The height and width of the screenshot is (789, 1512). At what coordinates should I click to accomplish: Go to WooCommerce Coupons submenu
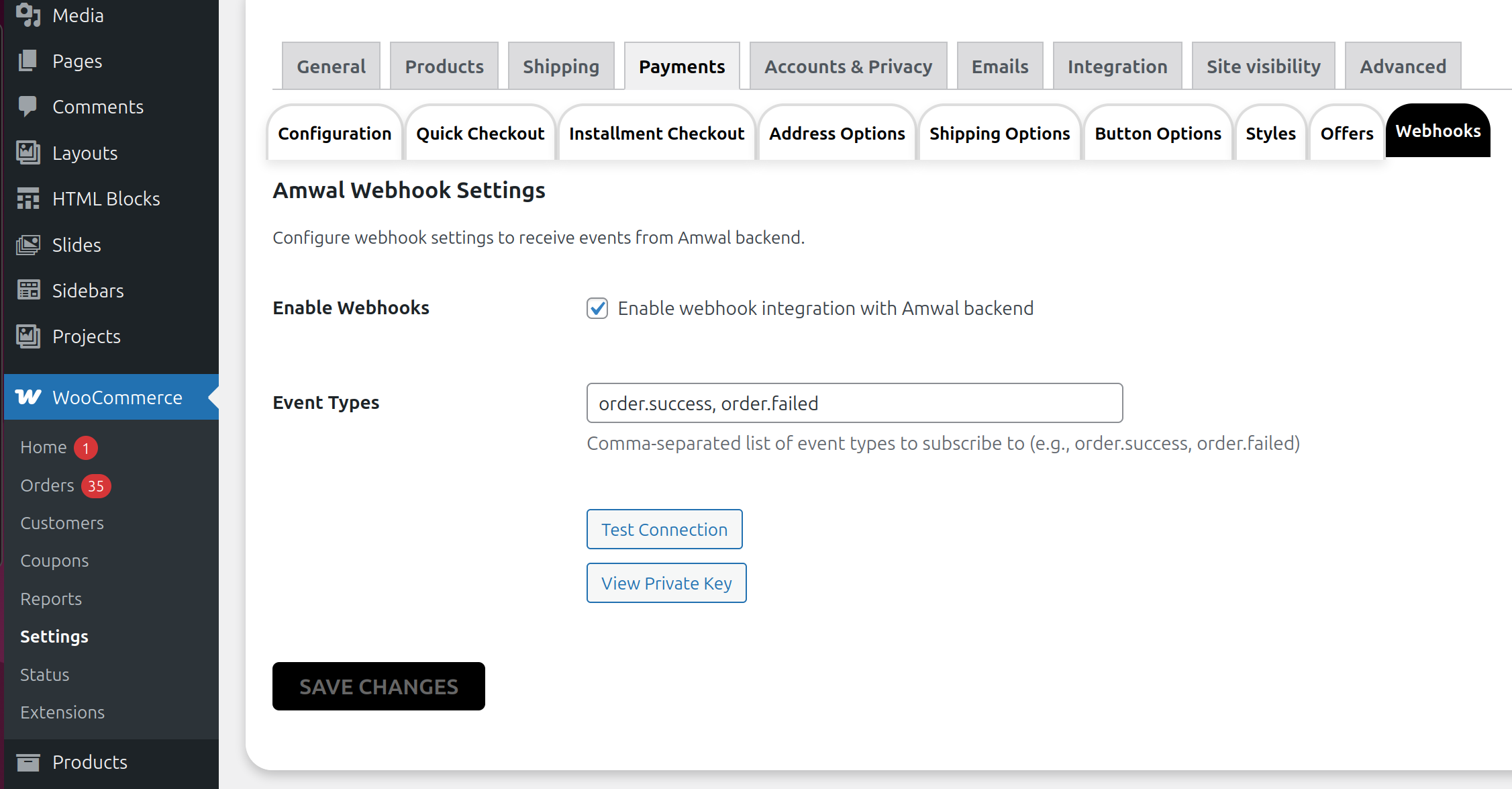pyautogui.click(x=54, y=561)
